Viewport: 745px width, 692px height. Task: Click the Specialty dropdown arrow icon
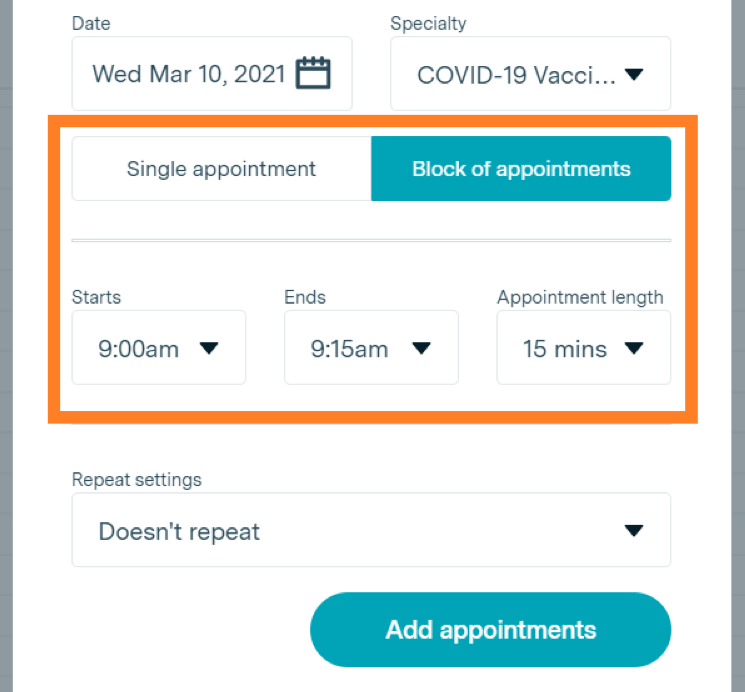pyautogui.click(x=634, y=74)
